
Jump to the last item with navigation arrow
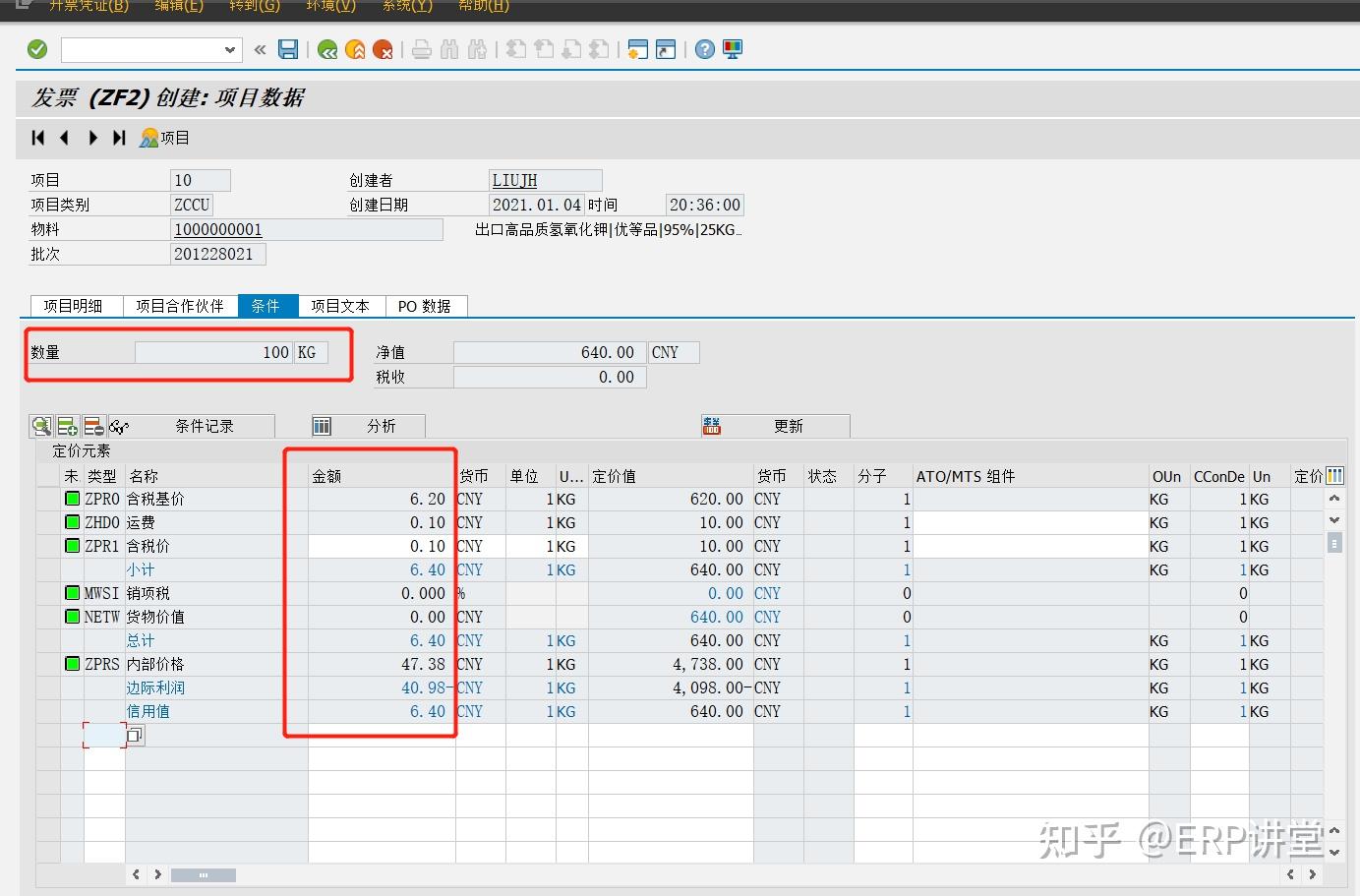[119, 138]
